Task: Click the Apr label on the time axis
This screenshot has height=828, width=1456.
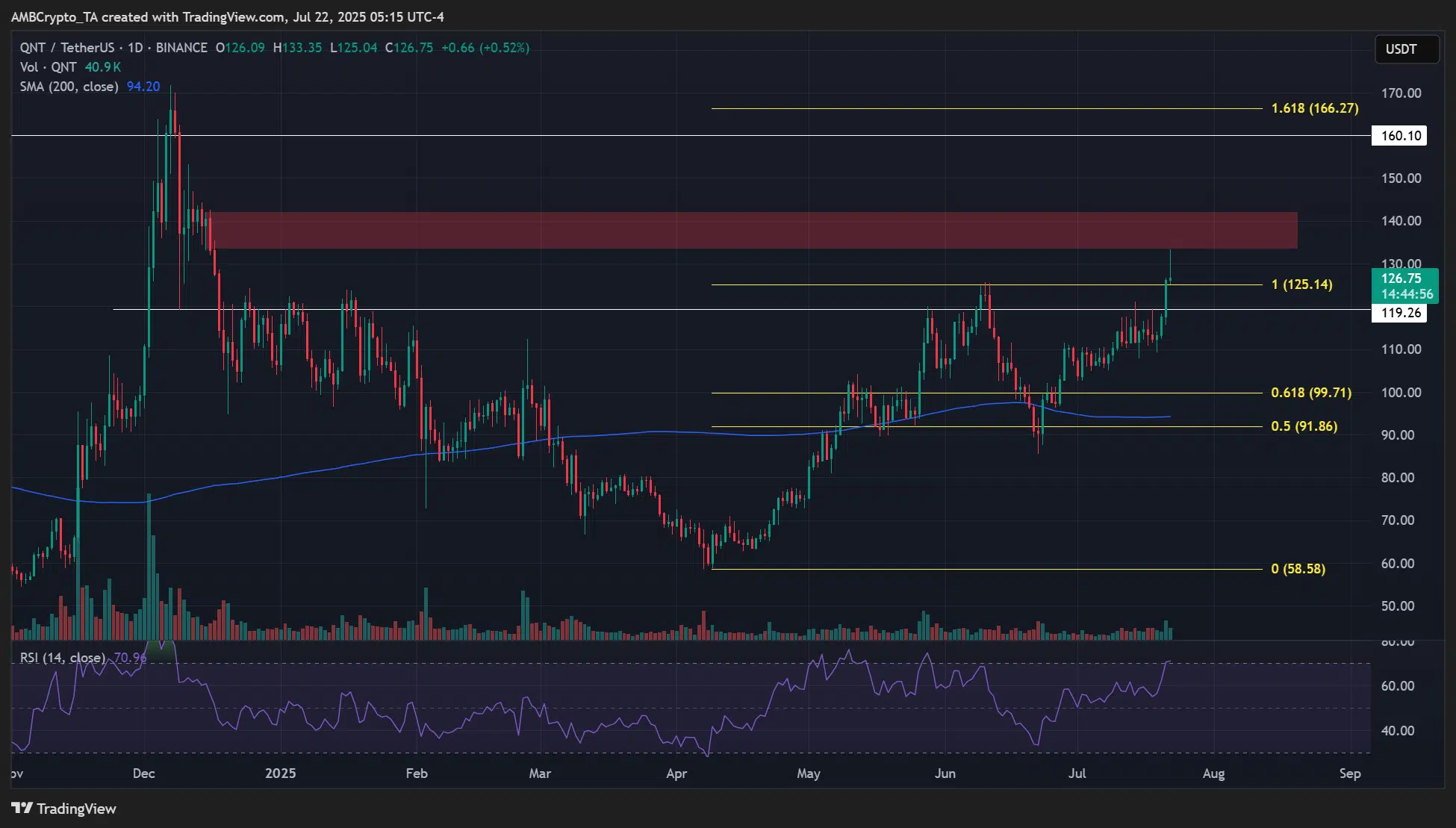Action: tap(676, 773)
